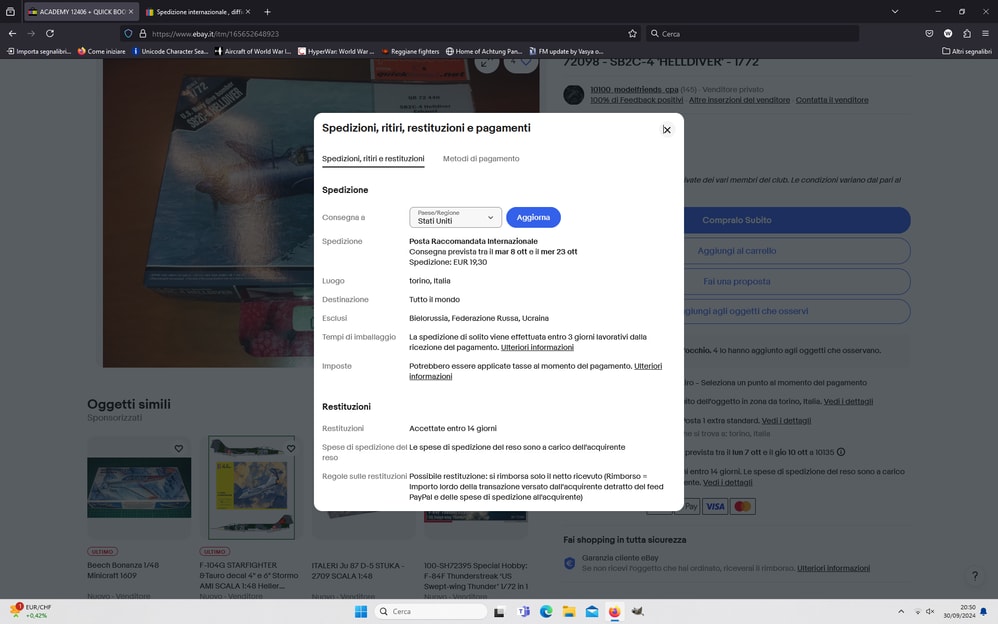Open a new browser tab
This screenshot has width=998, height=624.
coord(267,11)
